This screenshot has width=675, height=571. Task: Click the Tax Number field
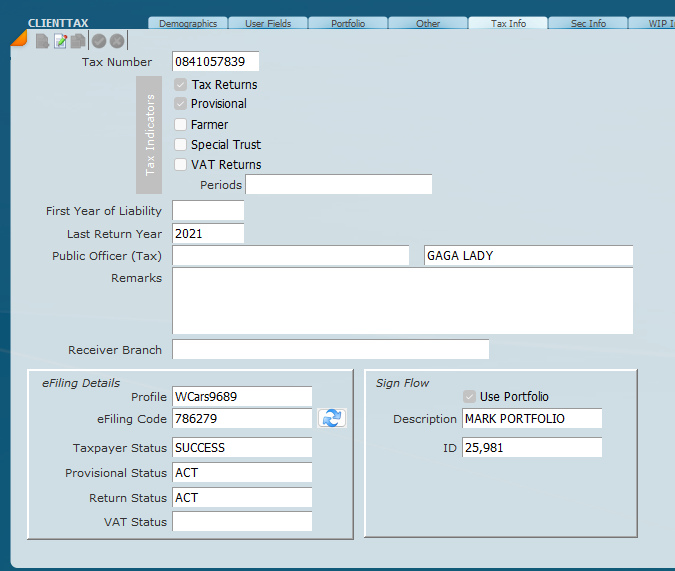pyautogui.click(x=215, y=62)
